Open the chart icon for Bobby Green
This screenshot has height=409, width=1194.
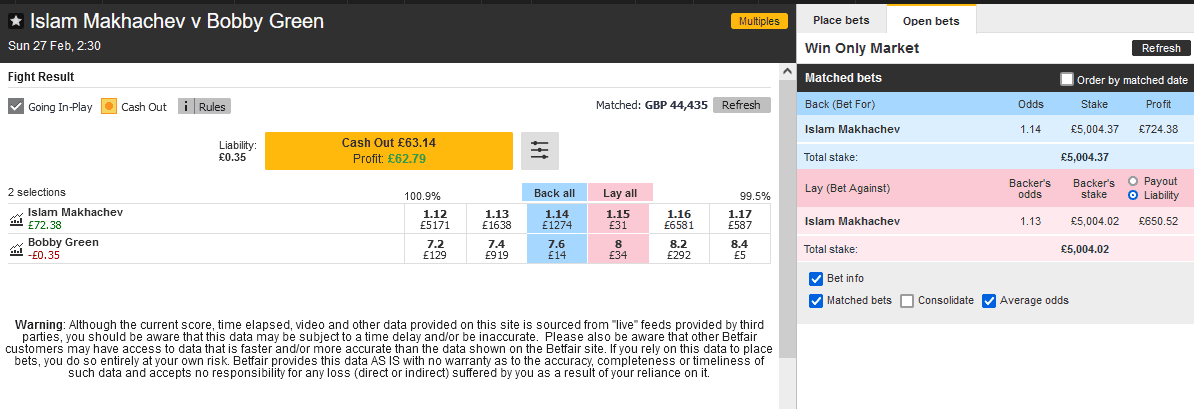click(16, 249)
